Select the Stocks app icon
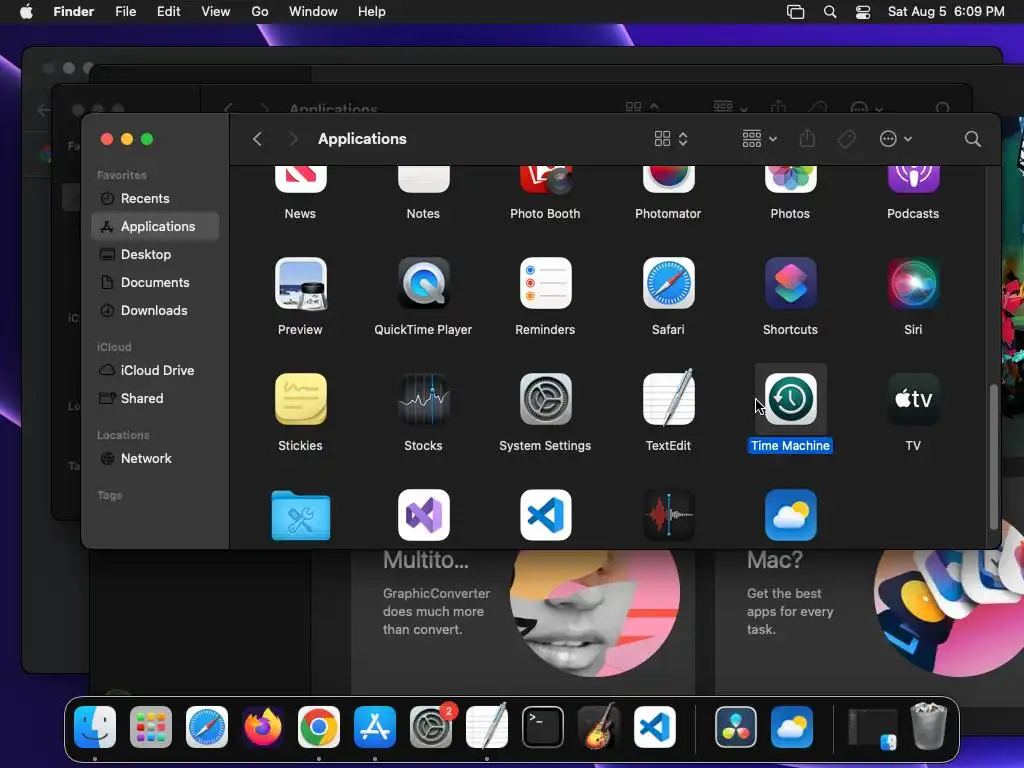The height and width of the screenshot is (768, 1024). click(423, 399)
